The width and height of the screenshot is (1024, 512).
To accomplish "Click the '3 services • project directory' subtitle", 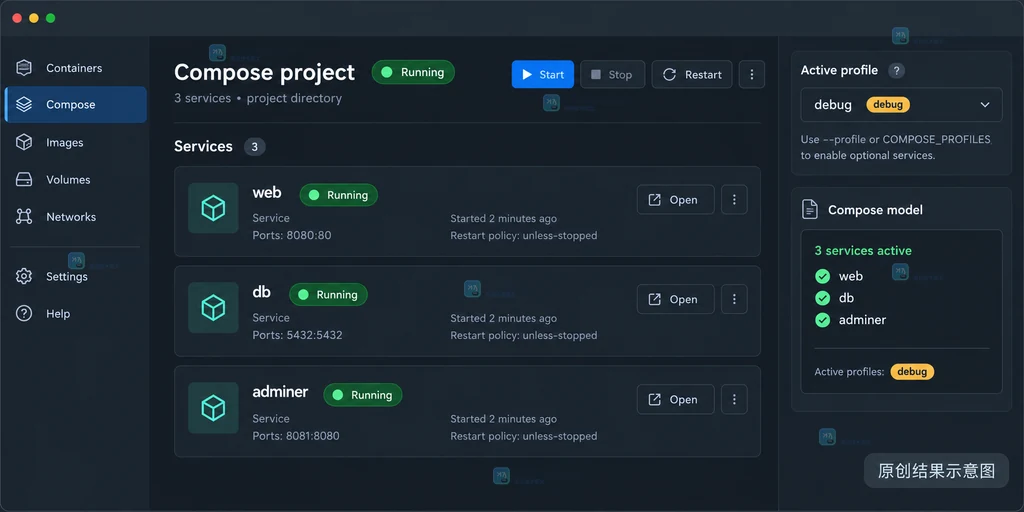I will [x=258, y=99].
